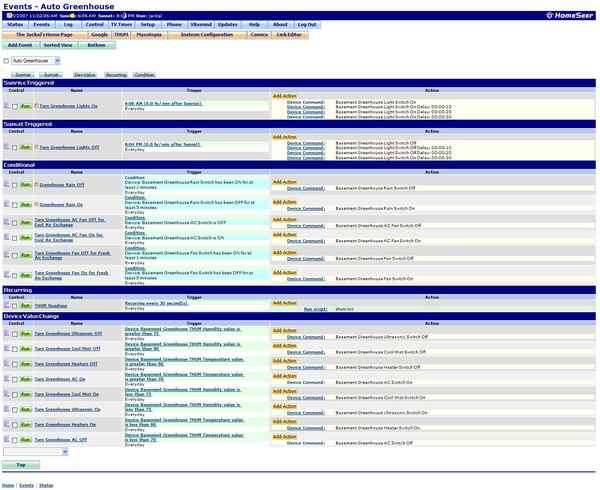The height and width of the screenshot is (490, 600).
Task: Click the Sorted View button
Action: (58, 45)
